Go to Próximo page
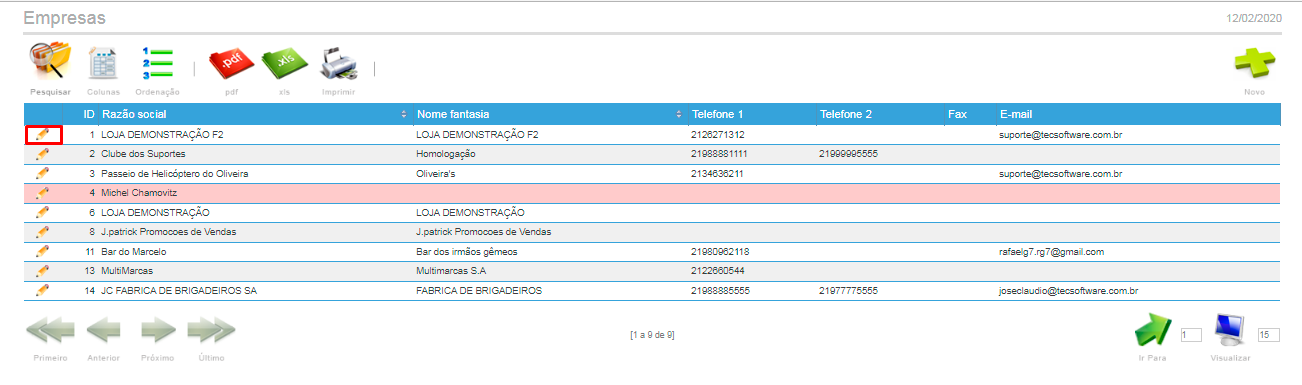The width and height of the screenshot is (1302, 385). click(158, 331)
